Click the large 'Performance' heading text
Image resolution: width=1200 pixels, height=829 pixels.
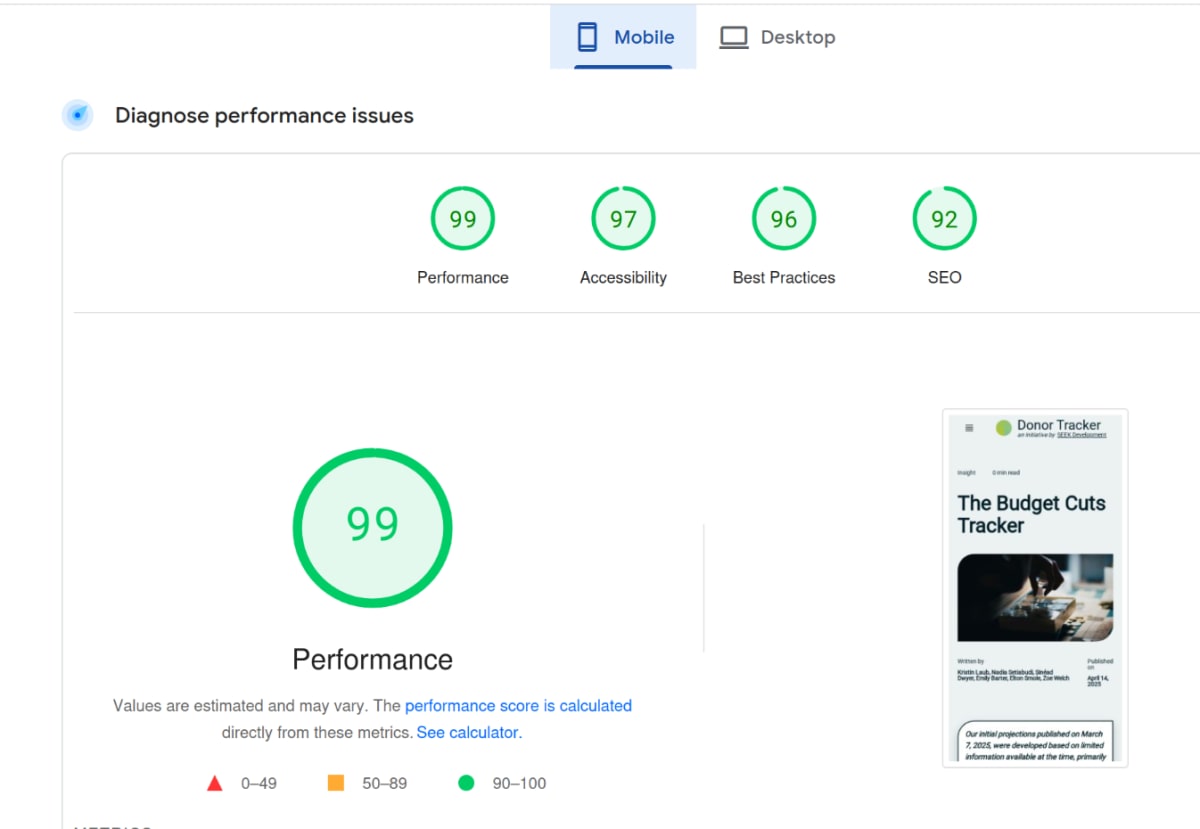[373, 660]
